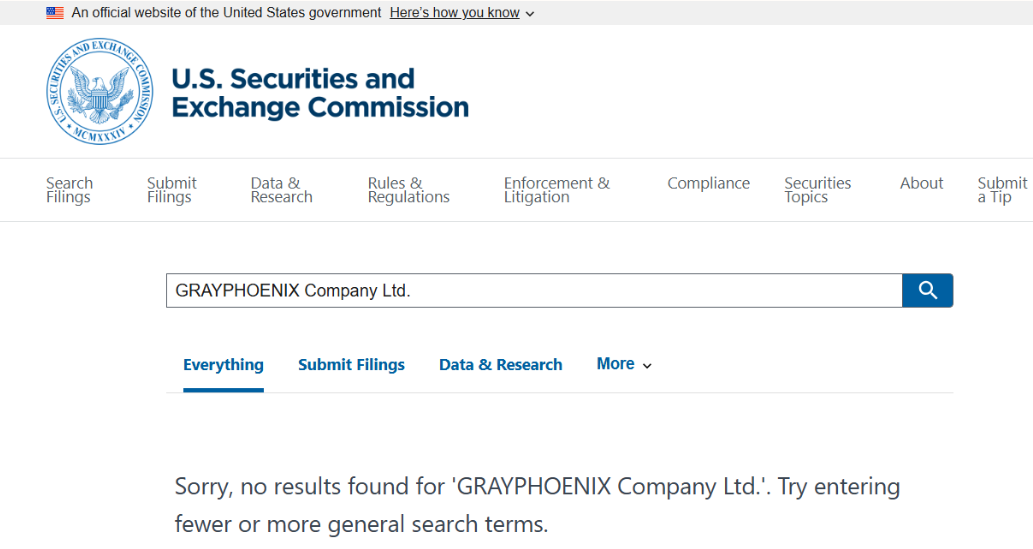Open the About navigation menu

click(x=921, y=183)
